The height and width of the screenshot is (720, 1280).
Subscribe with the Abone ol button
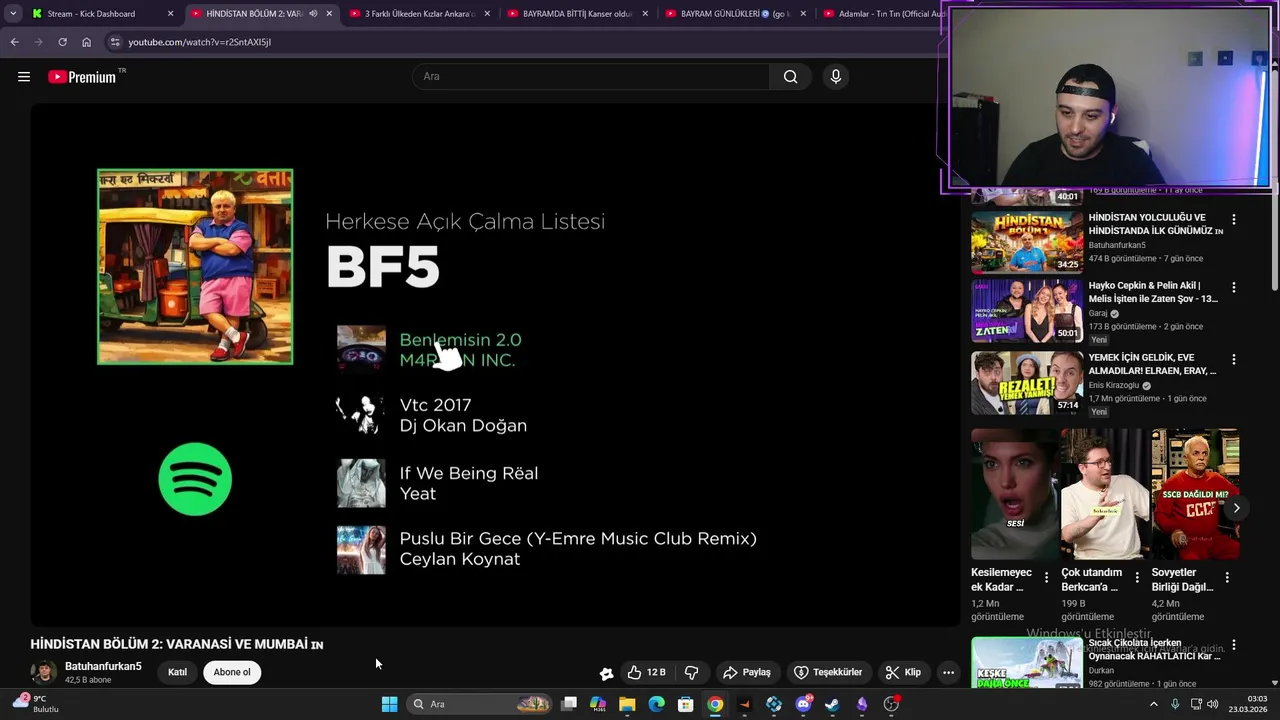pos(232,672)
